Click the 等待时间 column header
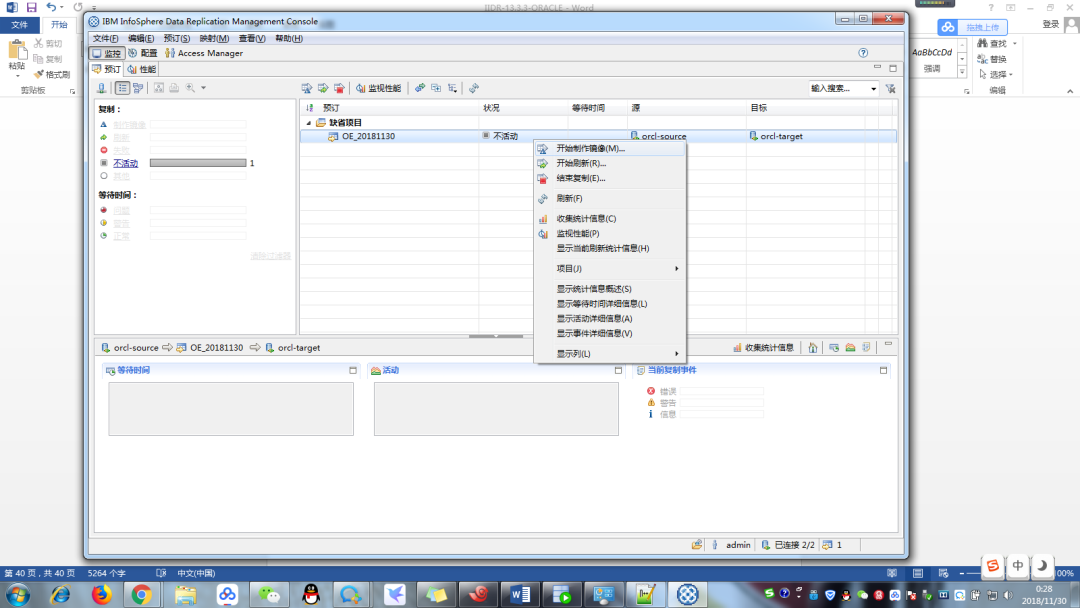 click(x=588, y=108)
